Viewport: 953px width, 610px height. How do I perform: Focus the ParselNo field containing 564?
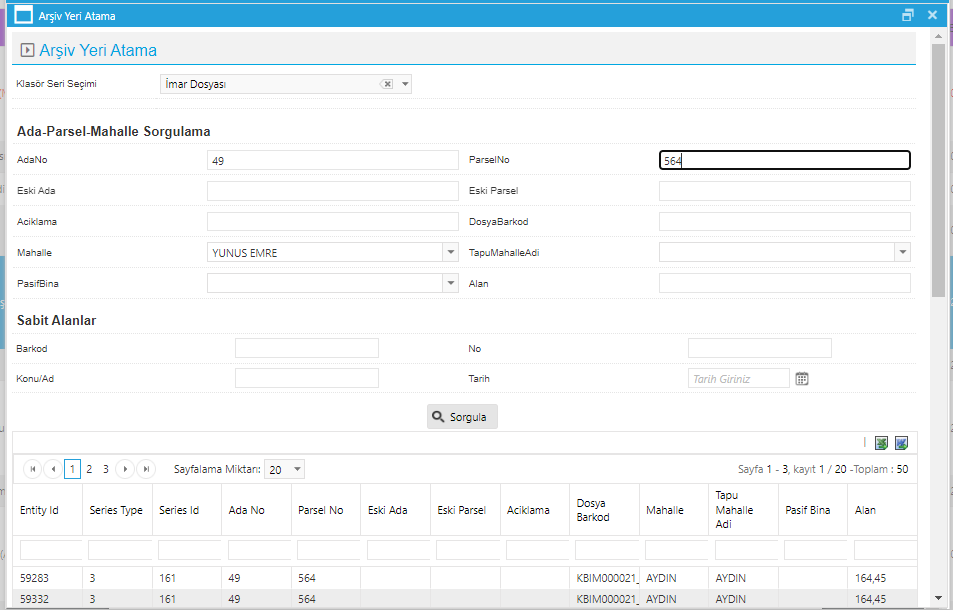pos(785,160)
